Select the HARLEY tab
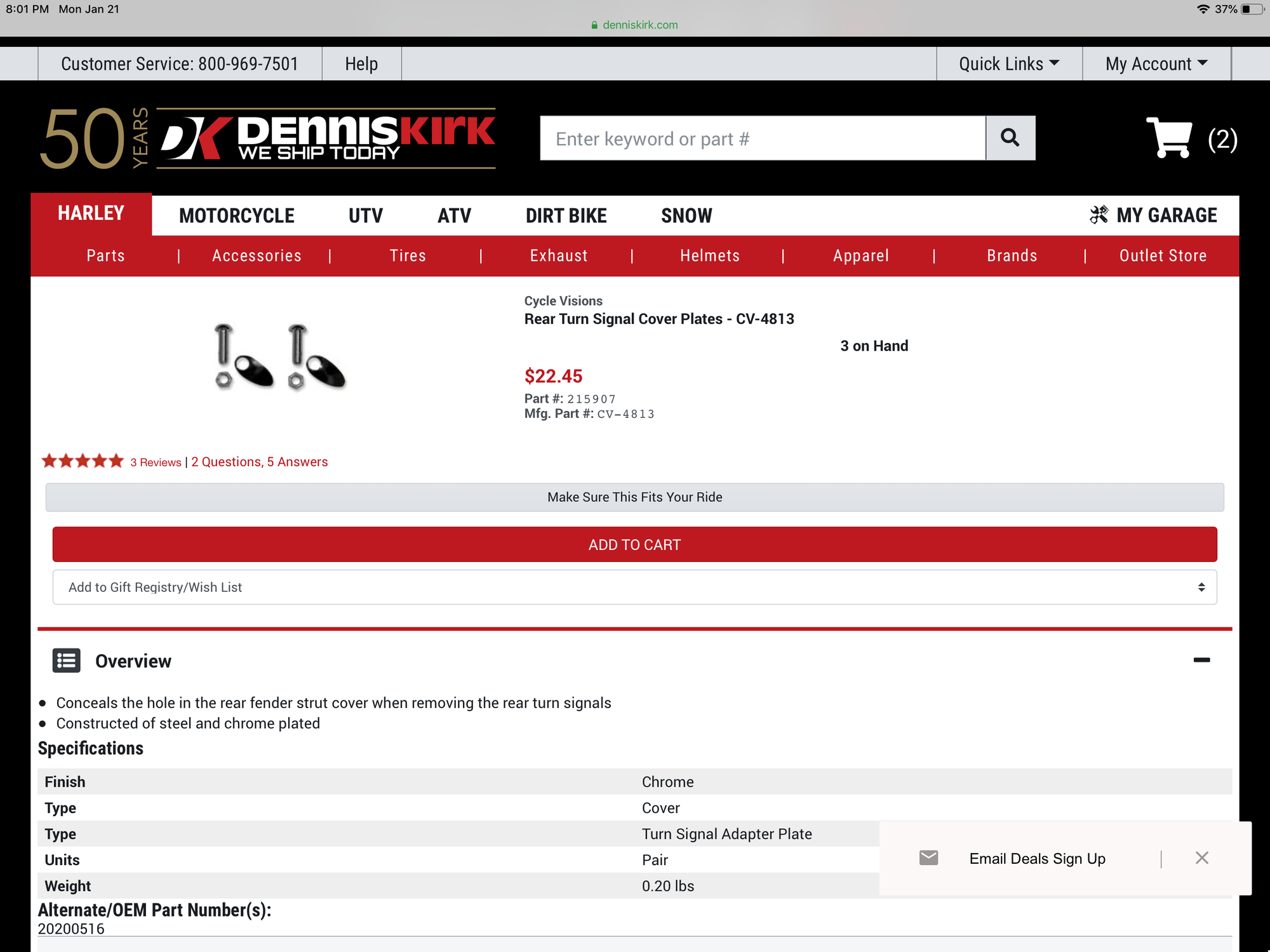The height and width of the screenshot is (952, 1270). pyautogui.click(x=91, y=213)
